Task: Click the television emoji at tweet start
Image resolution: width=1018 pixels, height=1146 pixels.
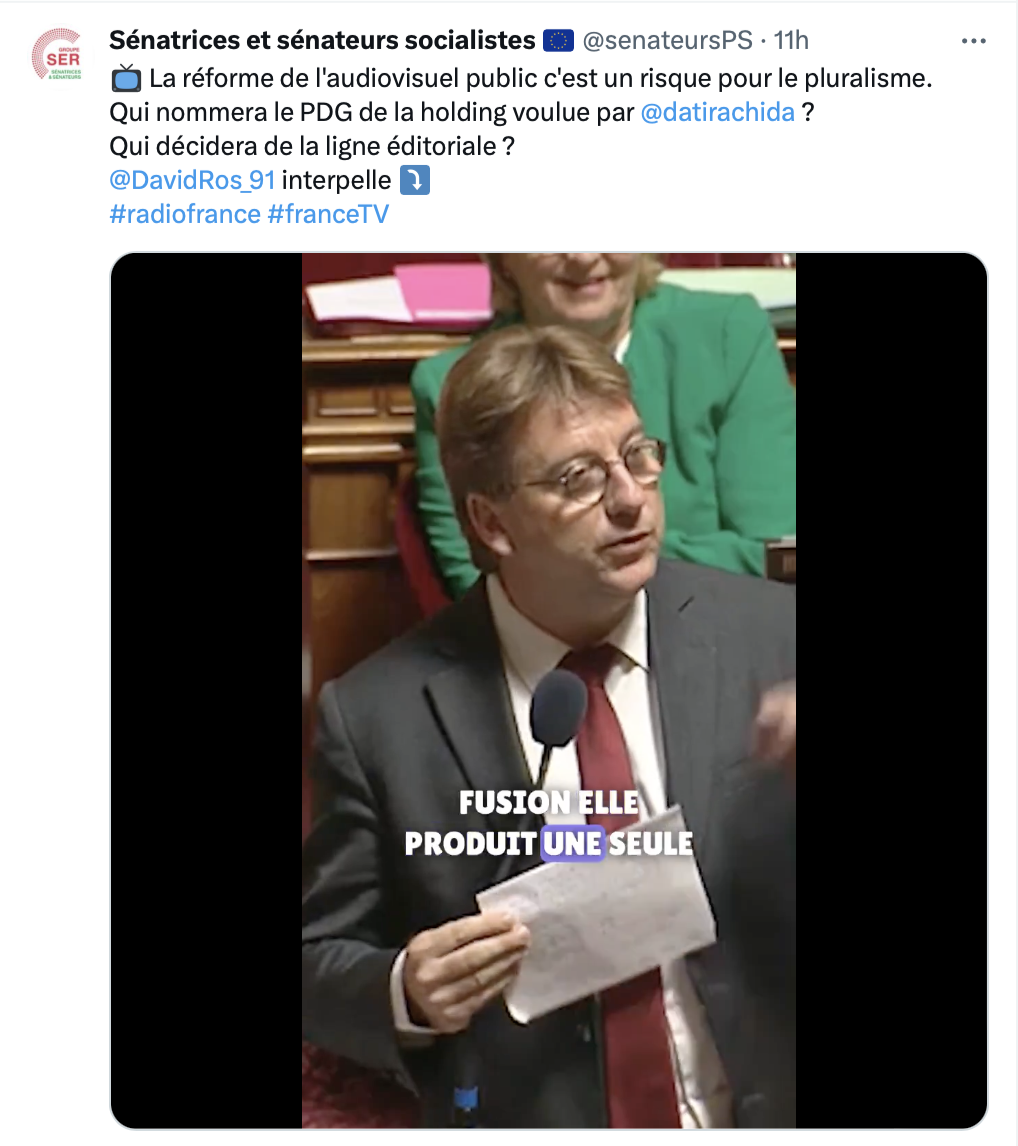Action: tap(126, 78)
